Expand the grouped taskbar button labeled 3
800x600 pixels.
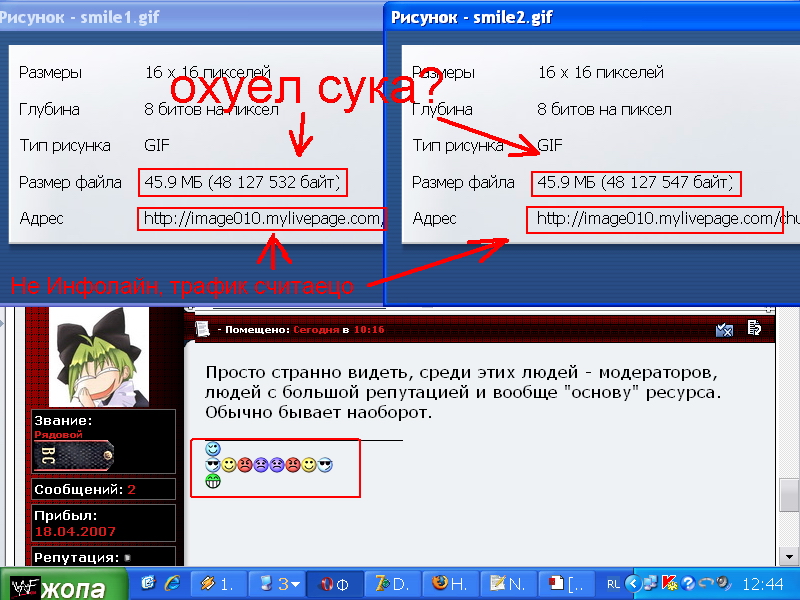pos(279,583)
